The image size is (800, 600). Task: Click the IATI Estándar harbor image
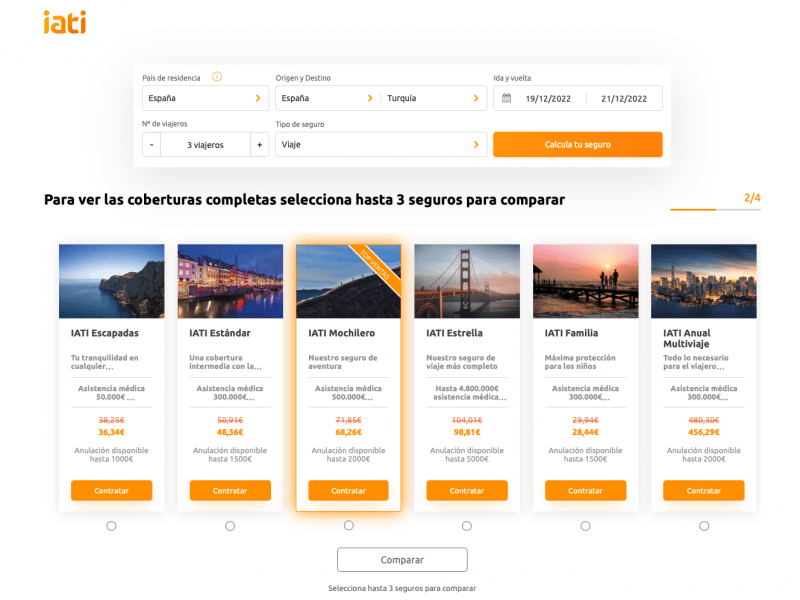[230, 281]
